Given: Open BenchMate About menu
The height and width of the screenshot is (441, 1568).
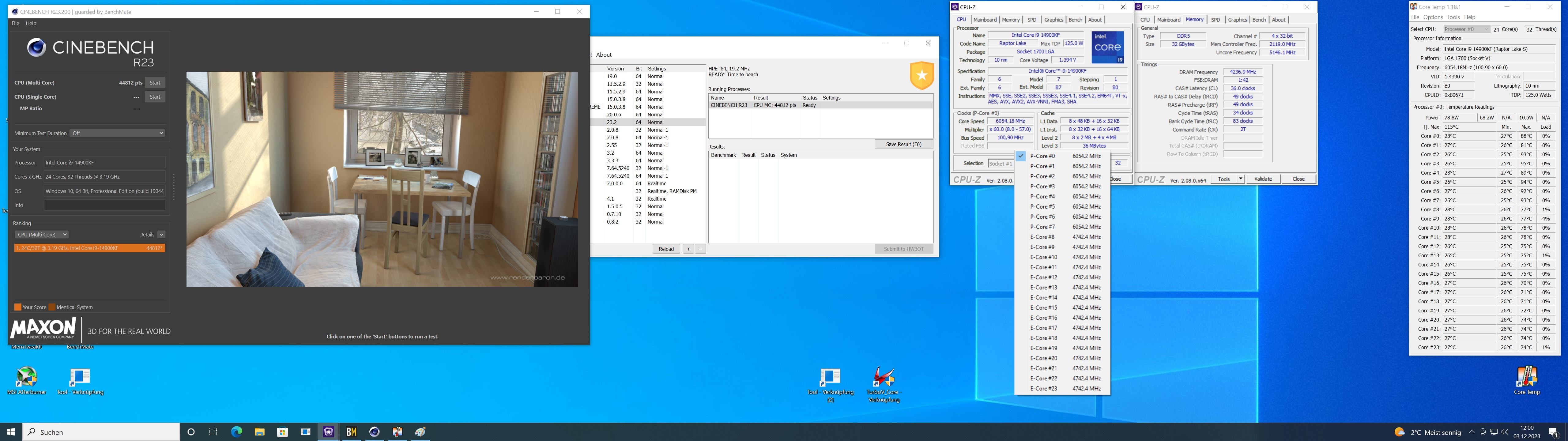Looking at the screenshot, I should point(604,55).
